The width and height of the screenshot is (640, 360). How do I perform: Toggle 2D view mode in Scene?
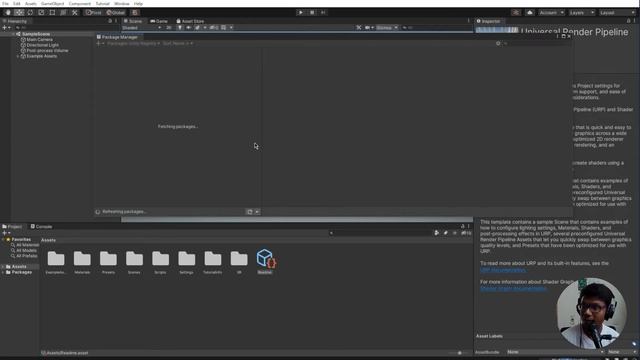click(x=169, y=28)
